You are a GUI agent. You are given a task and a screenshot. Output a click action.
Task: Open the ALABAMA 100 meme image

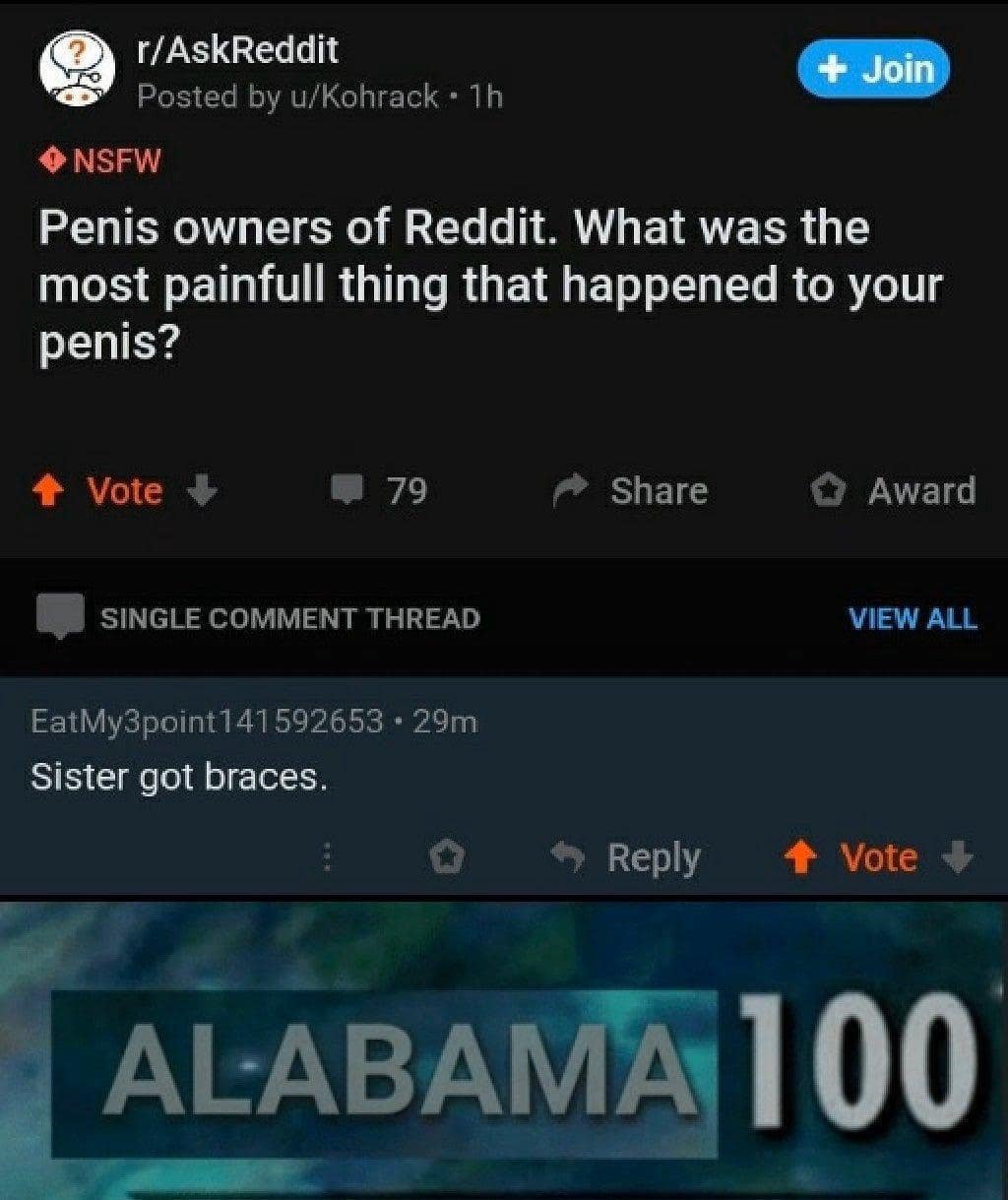(504, 1048)
